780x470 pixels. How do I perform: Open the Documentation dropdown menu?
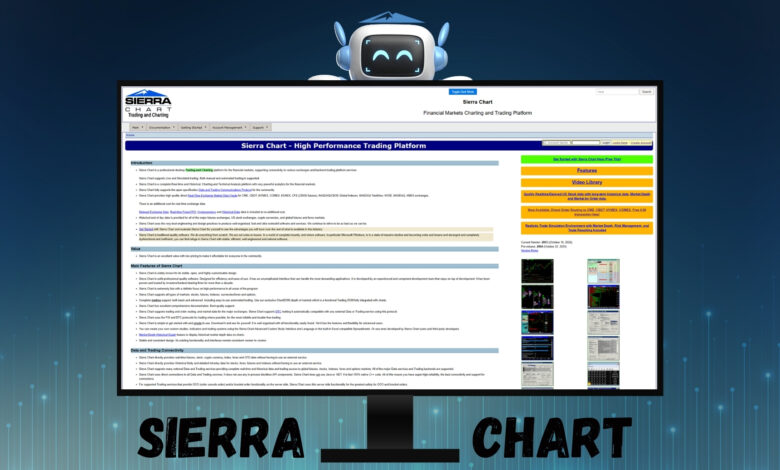[x=162, y=127]
